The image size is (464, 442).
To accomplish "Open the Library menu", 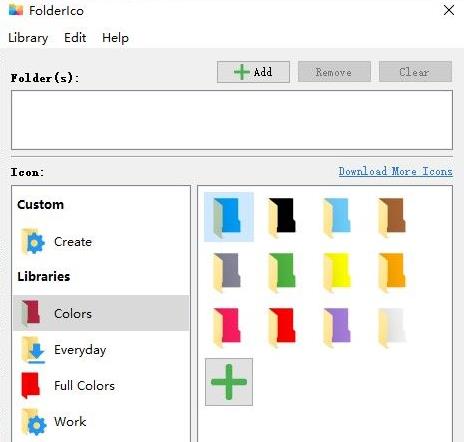I will coord(28,38).
